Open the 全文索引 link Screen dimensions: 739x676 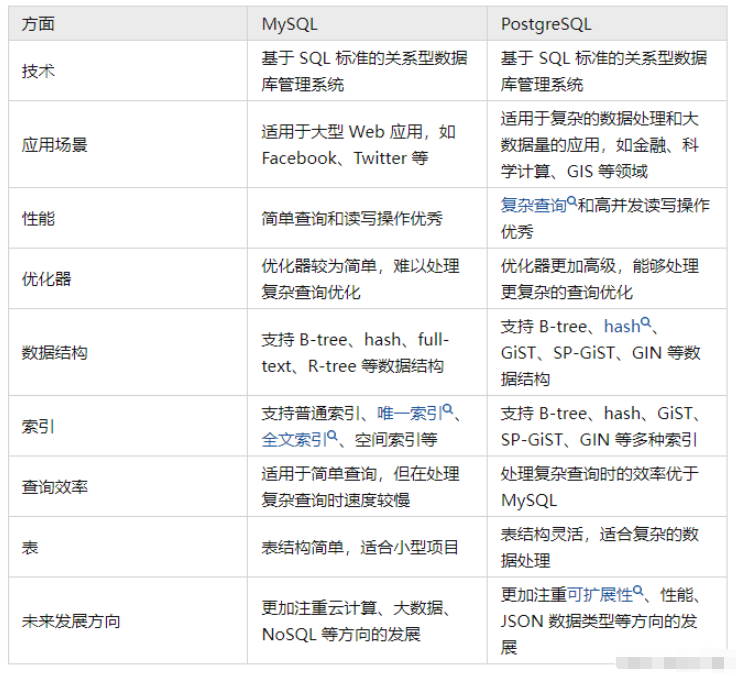294,440
